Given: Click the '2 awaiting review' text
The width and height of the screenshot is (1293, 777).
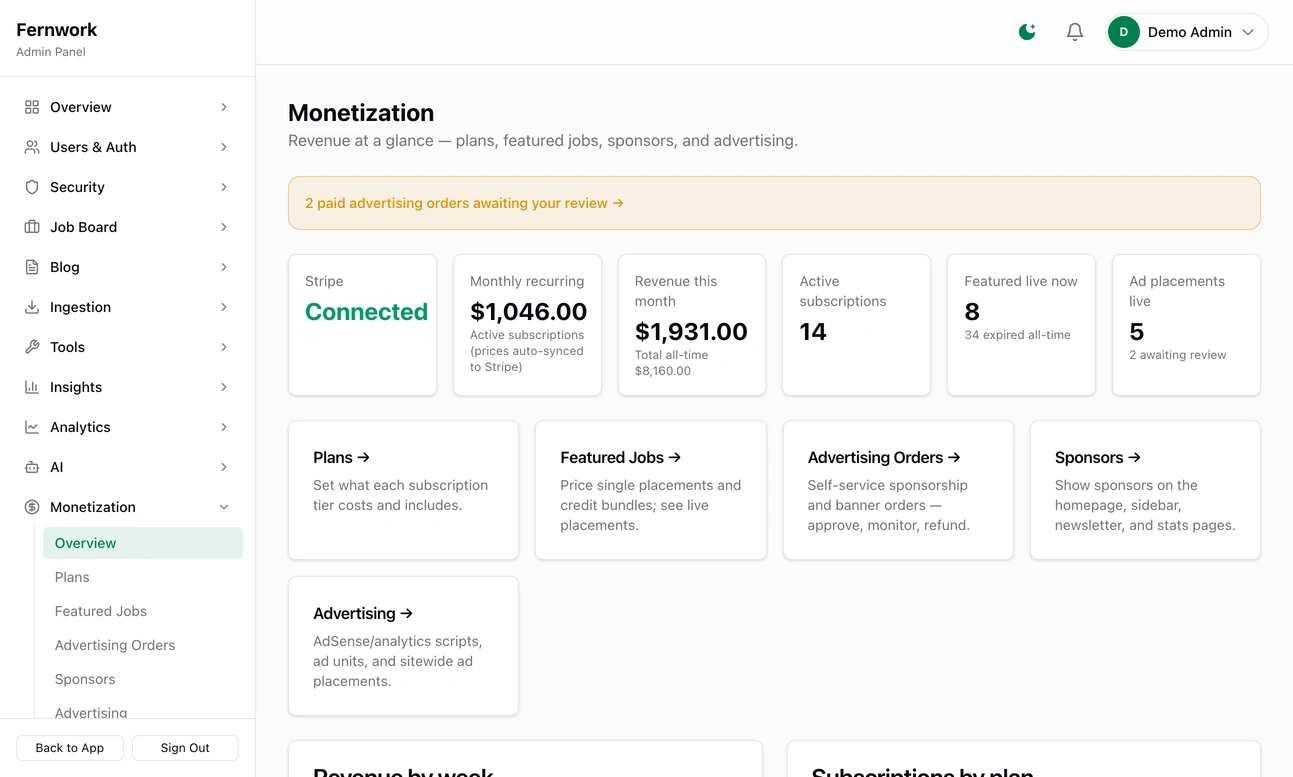Looking at the screenshot, I should click(1178, 355).
